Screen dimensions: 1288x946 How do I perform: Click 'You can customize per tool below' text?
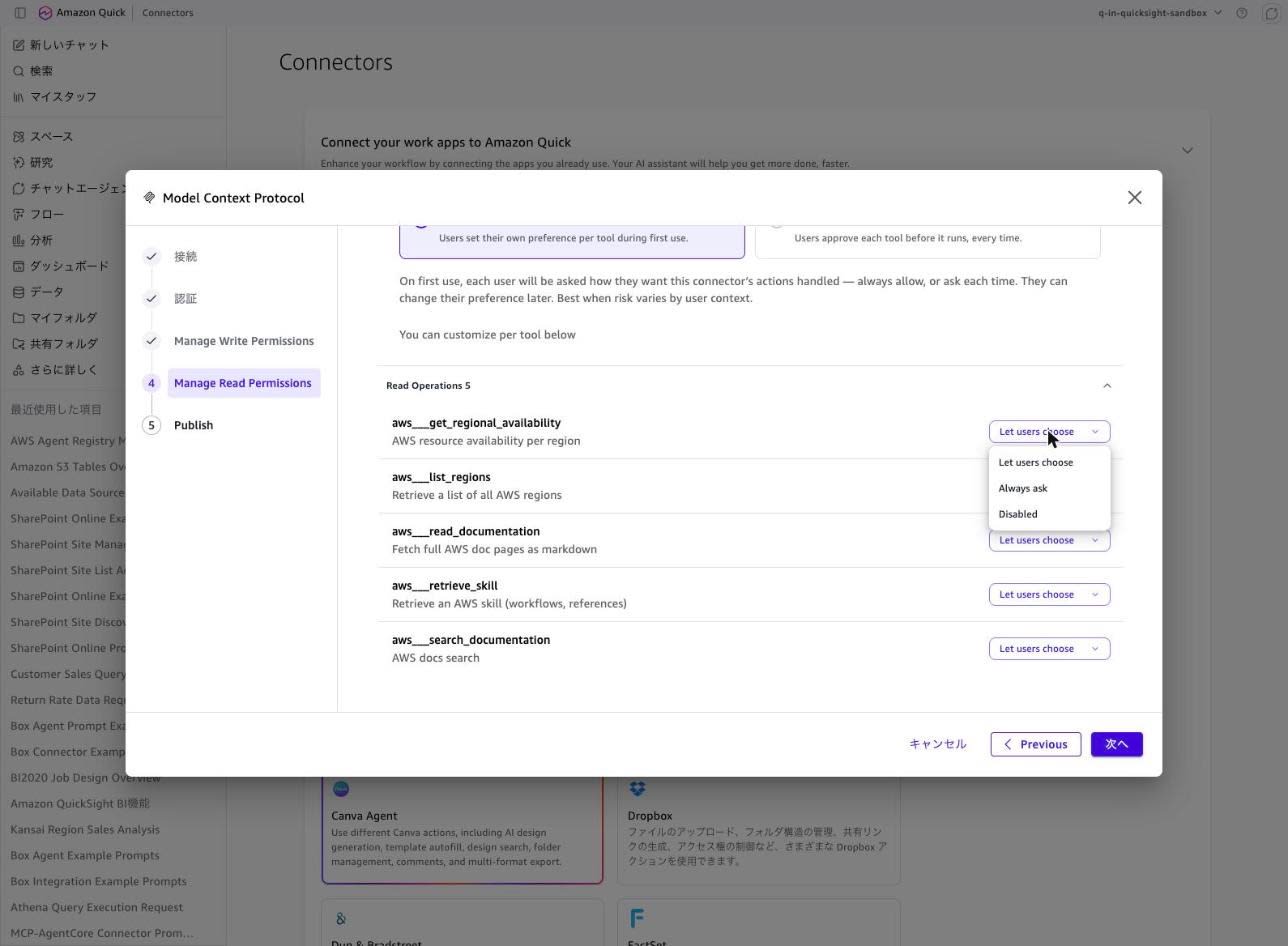(x=487, y=335)
